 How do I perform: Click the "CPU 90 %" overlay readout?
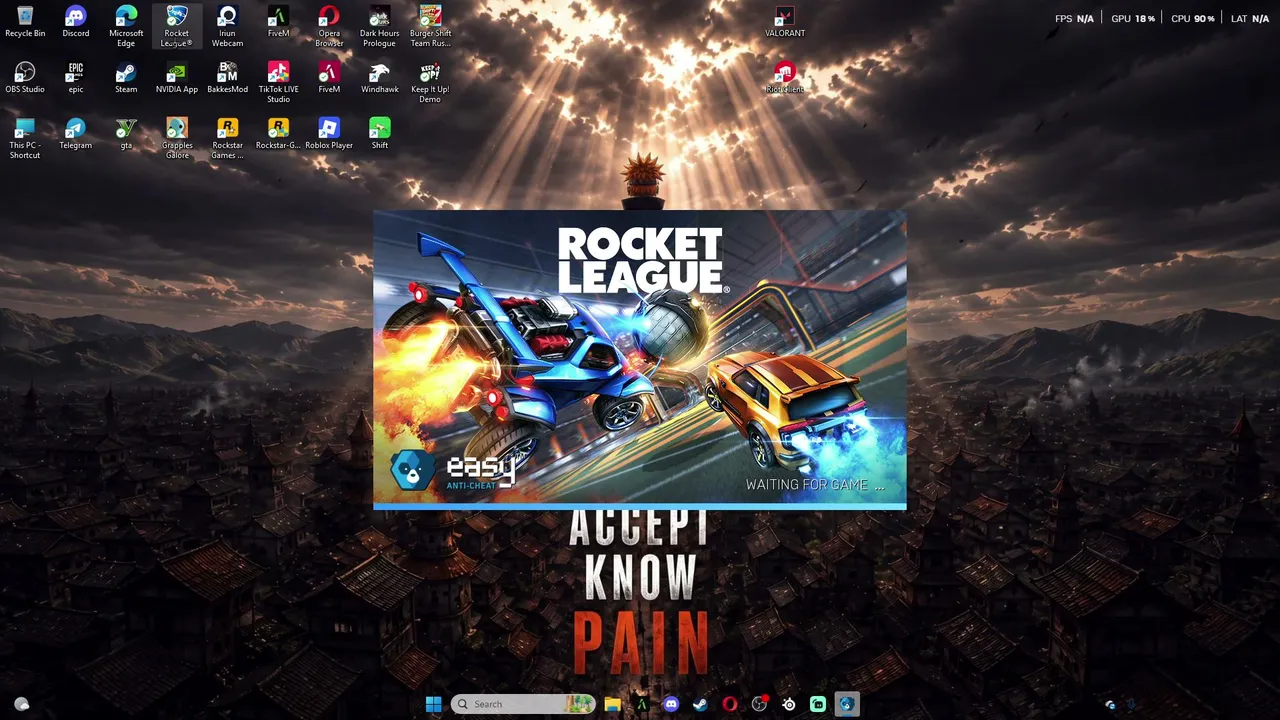pos(1192,19)
